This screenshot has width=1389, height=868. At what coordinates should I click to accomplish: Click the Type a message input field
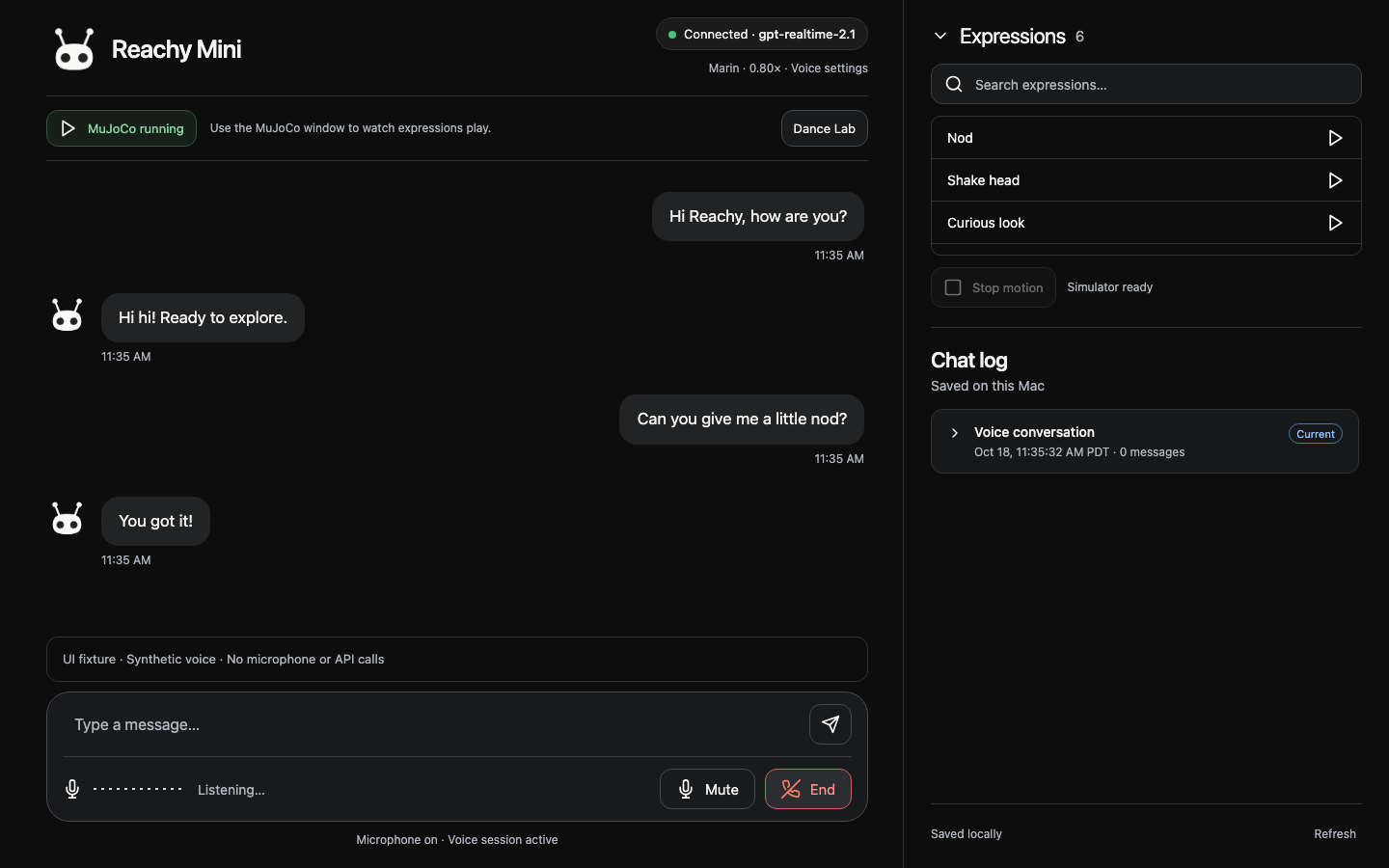click(x=434, y=724)
